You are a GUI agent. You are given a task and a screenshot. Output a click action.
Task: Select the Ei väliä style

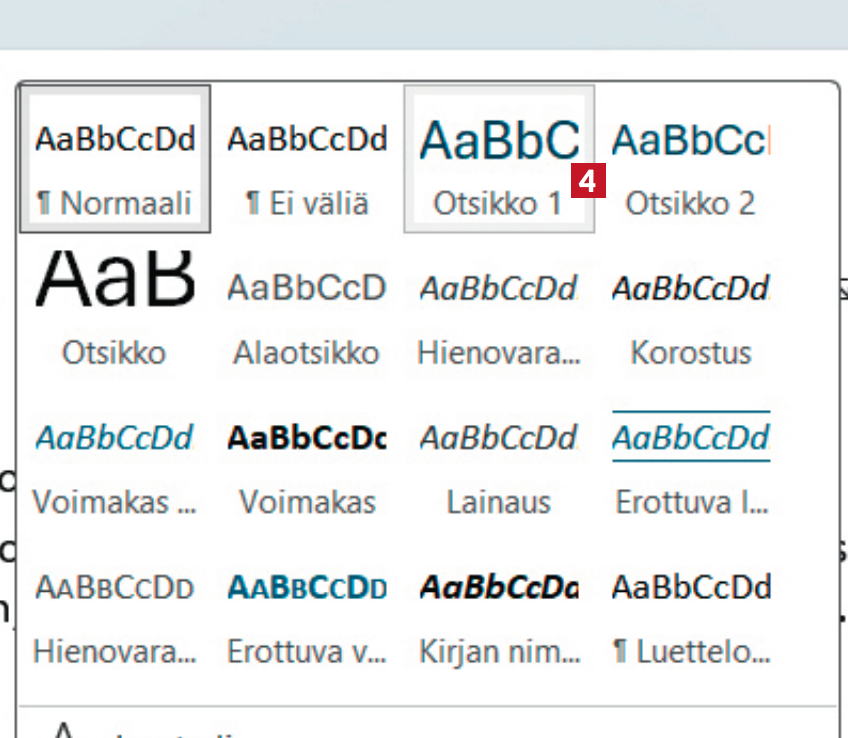tap(307, 160)
